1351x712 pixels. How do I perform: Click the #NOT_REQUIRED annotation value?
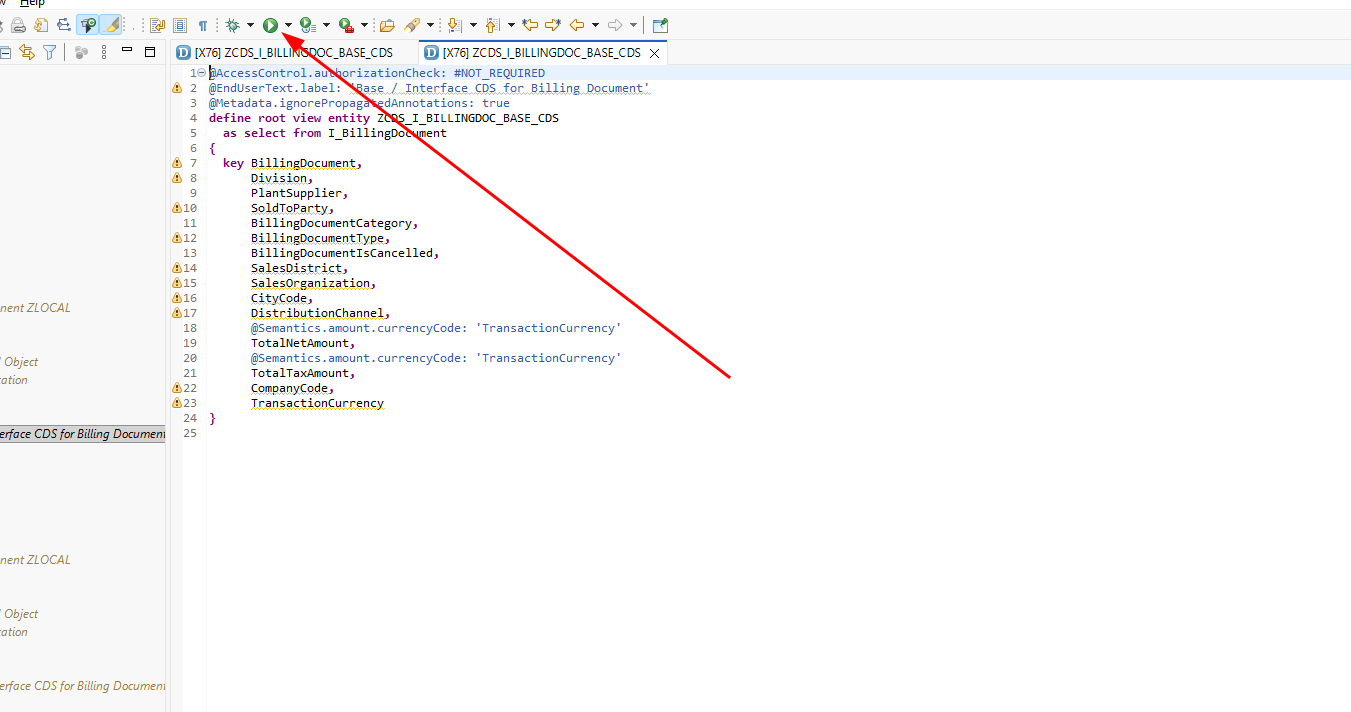coord(499,73)
